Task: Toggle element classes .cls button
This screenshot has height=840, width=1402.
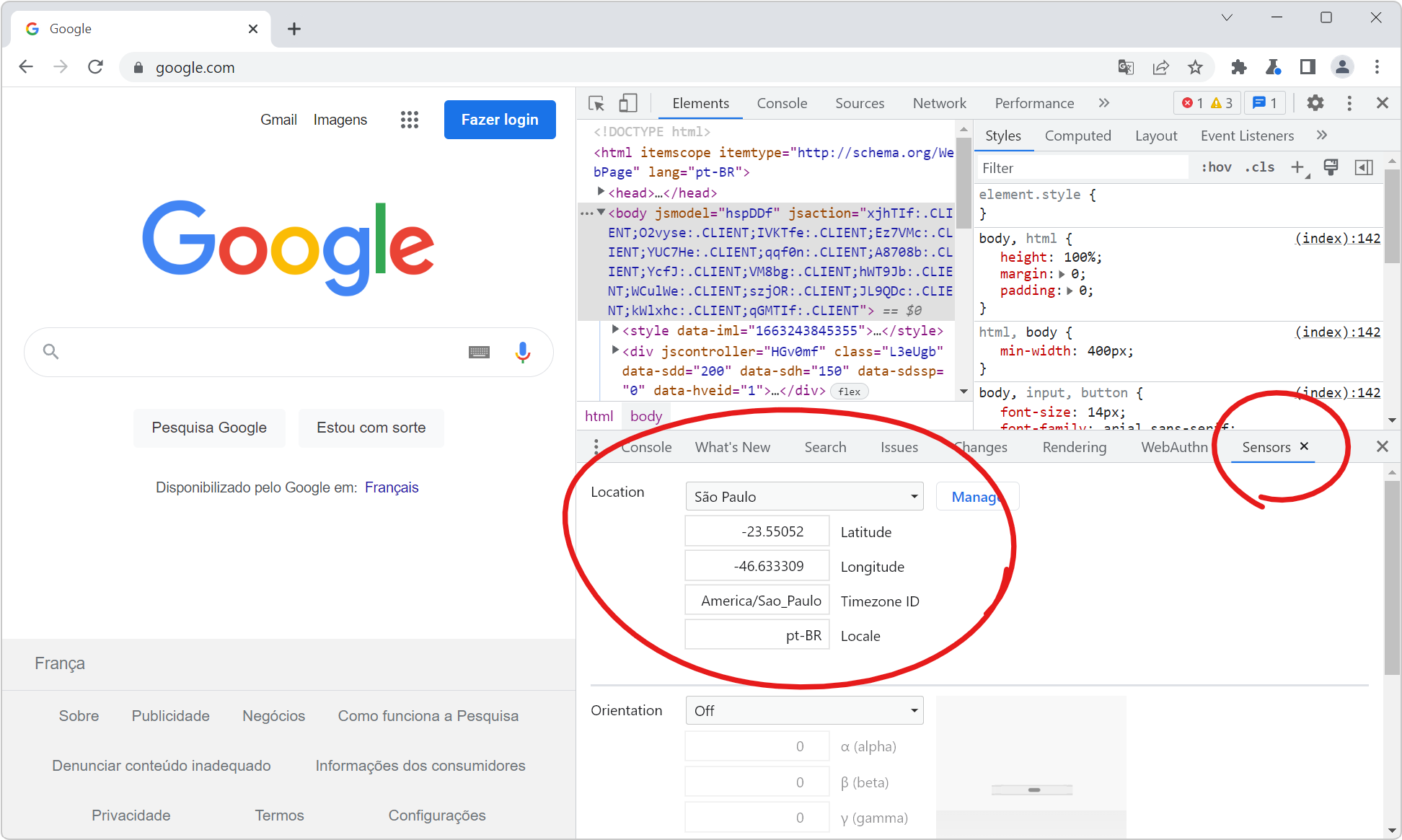Action: coord(1259,167)
